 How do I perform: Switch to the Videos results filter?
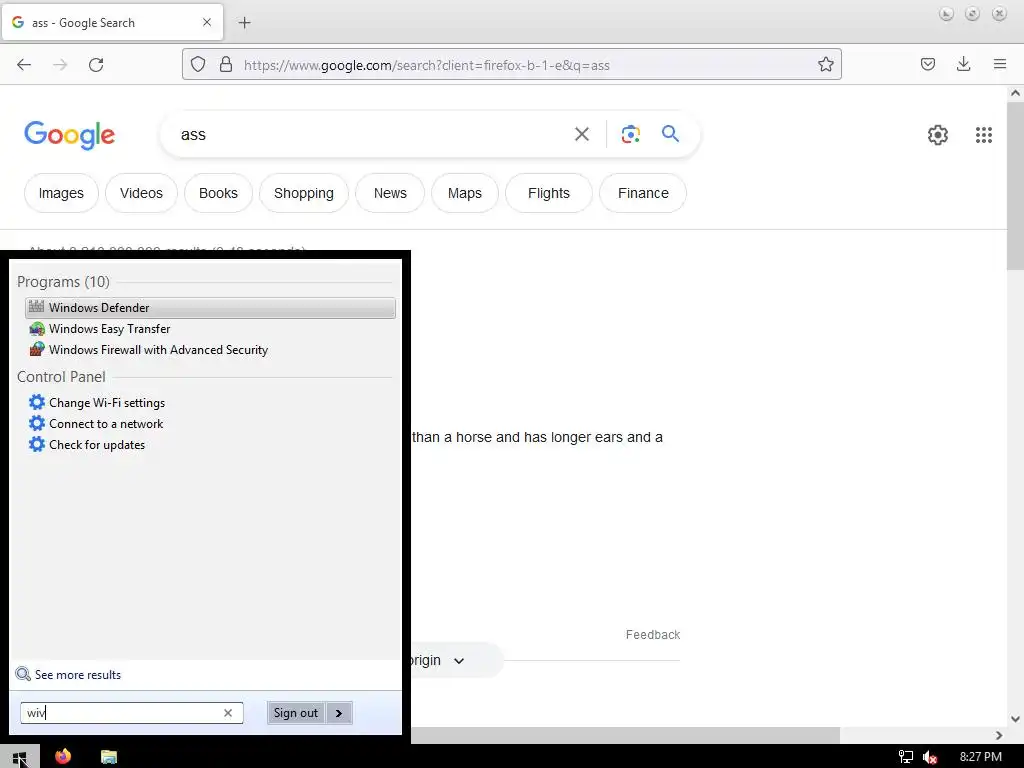click(141, 193)
